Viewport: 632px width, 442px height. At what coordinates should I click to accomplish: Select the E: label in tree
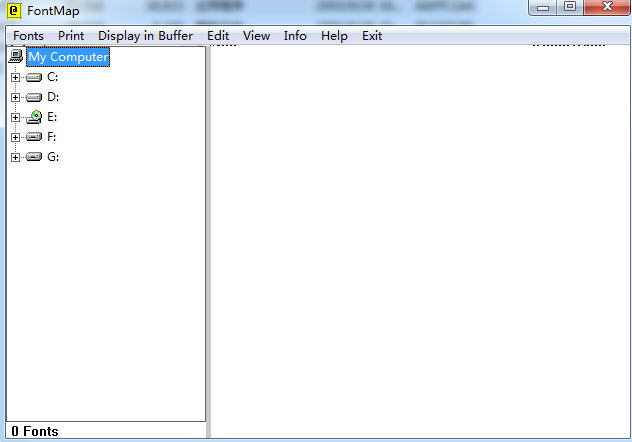52,117
